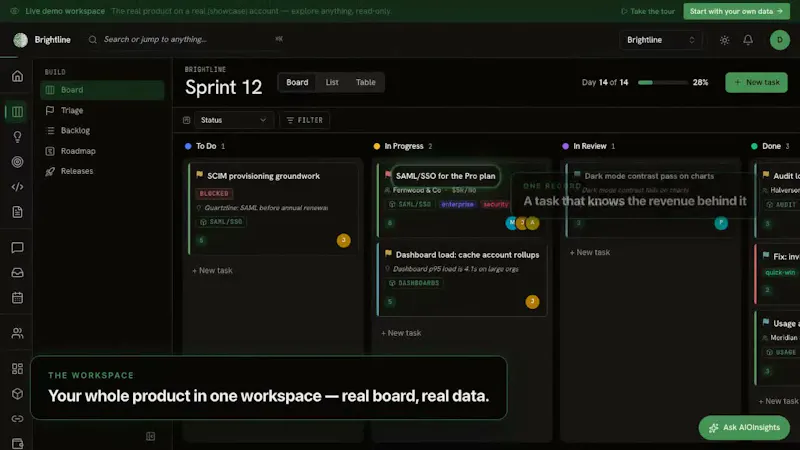
Task: Toggle light theme with the sun icon
Action: click(724, 40)
